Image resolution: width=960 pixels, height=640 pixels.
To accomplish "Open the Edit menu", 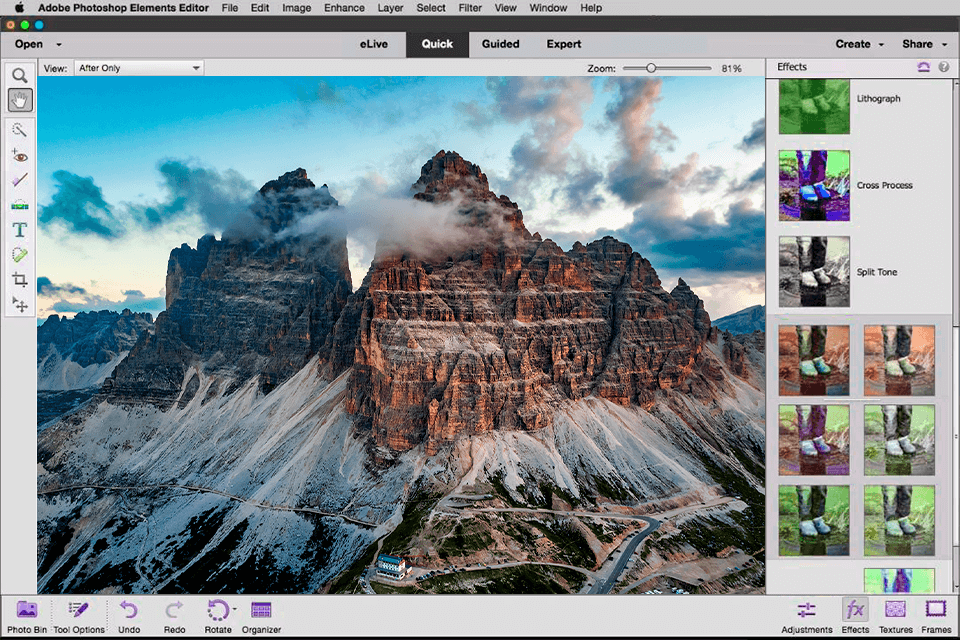I will click(260, 8).
